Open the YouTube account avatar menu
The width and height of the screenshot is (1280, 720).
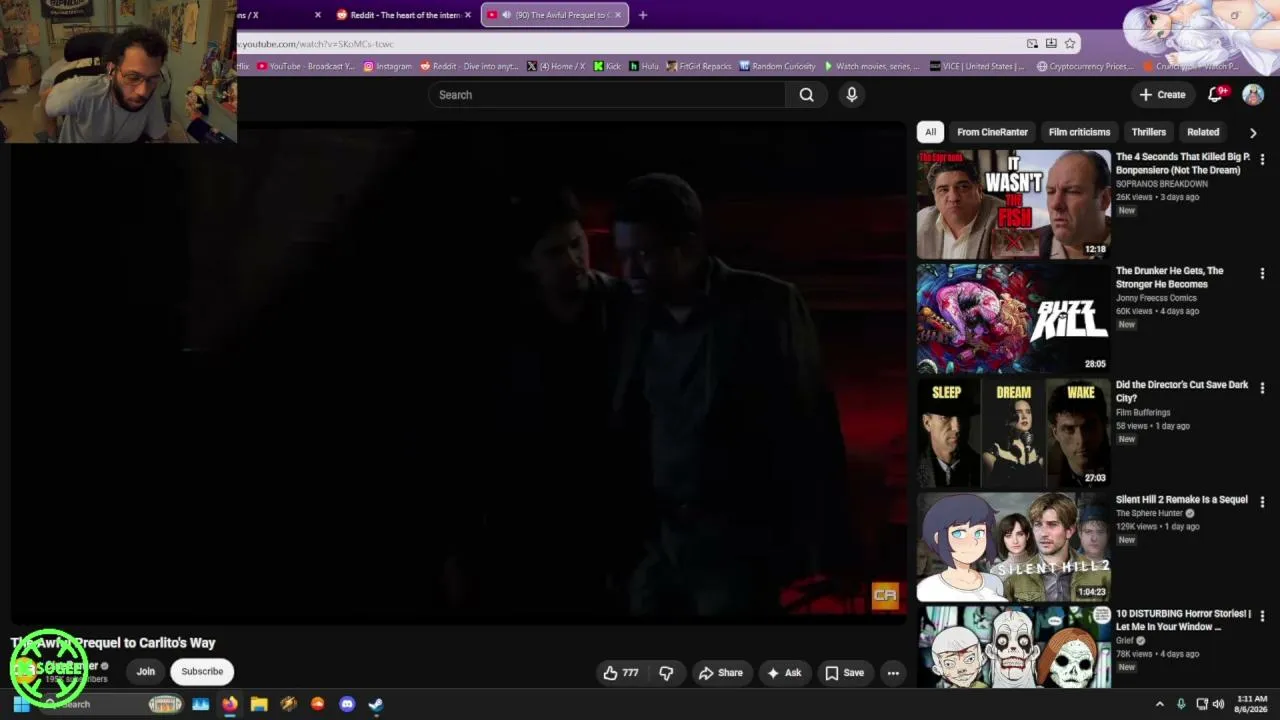point(1253,95)
